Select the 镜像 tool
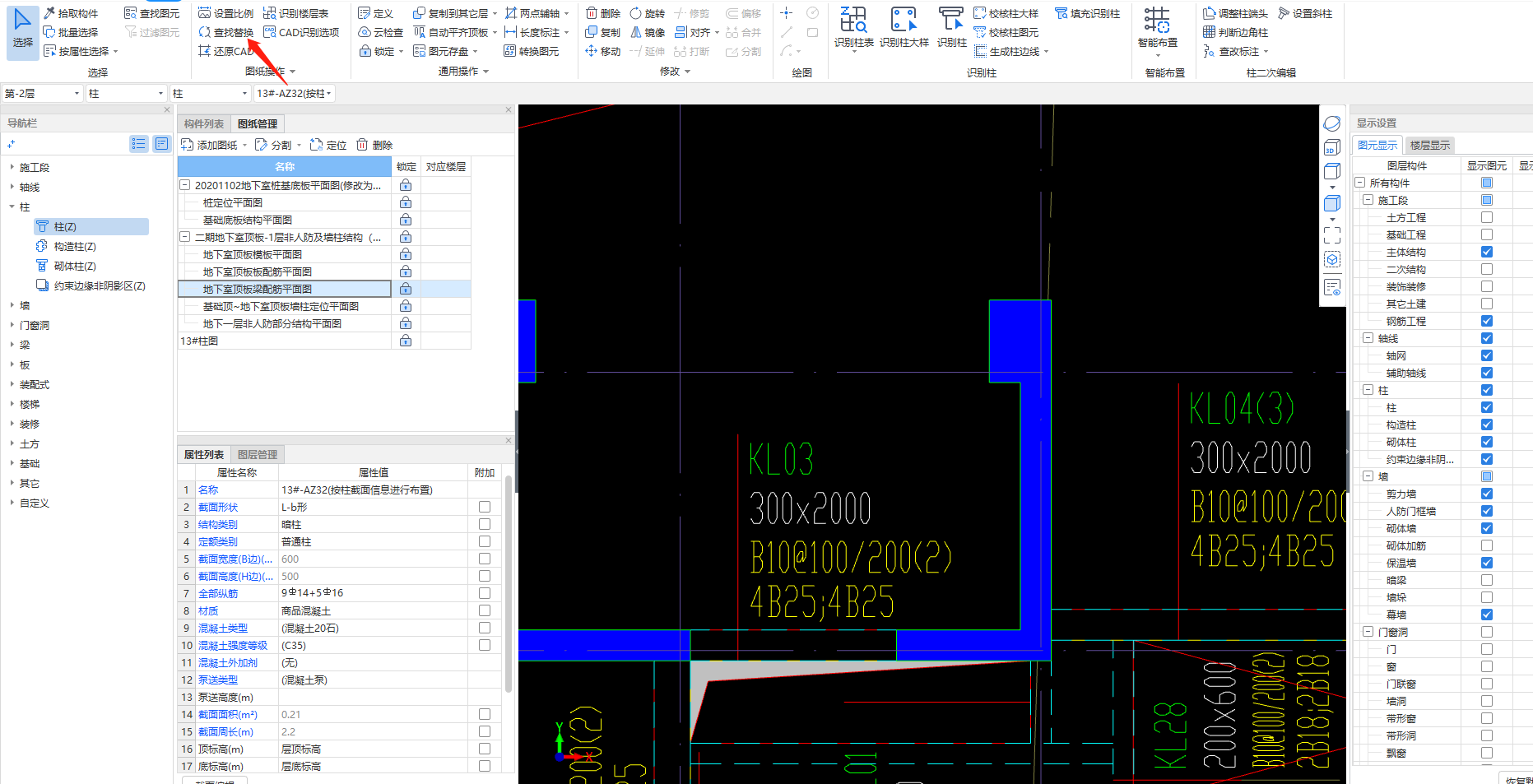This screenshot has width=1533, height=784. (x=648, y=32)
